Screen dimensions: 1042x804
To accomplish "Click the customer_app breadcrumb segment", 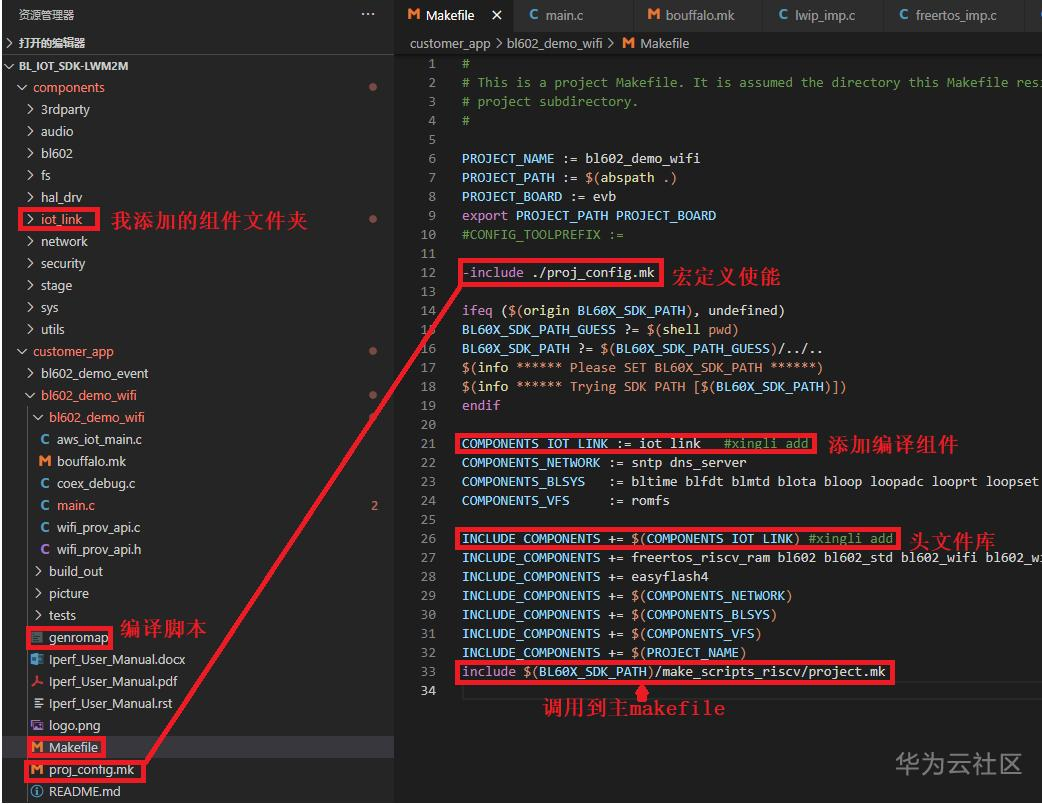I will [450, 43].
